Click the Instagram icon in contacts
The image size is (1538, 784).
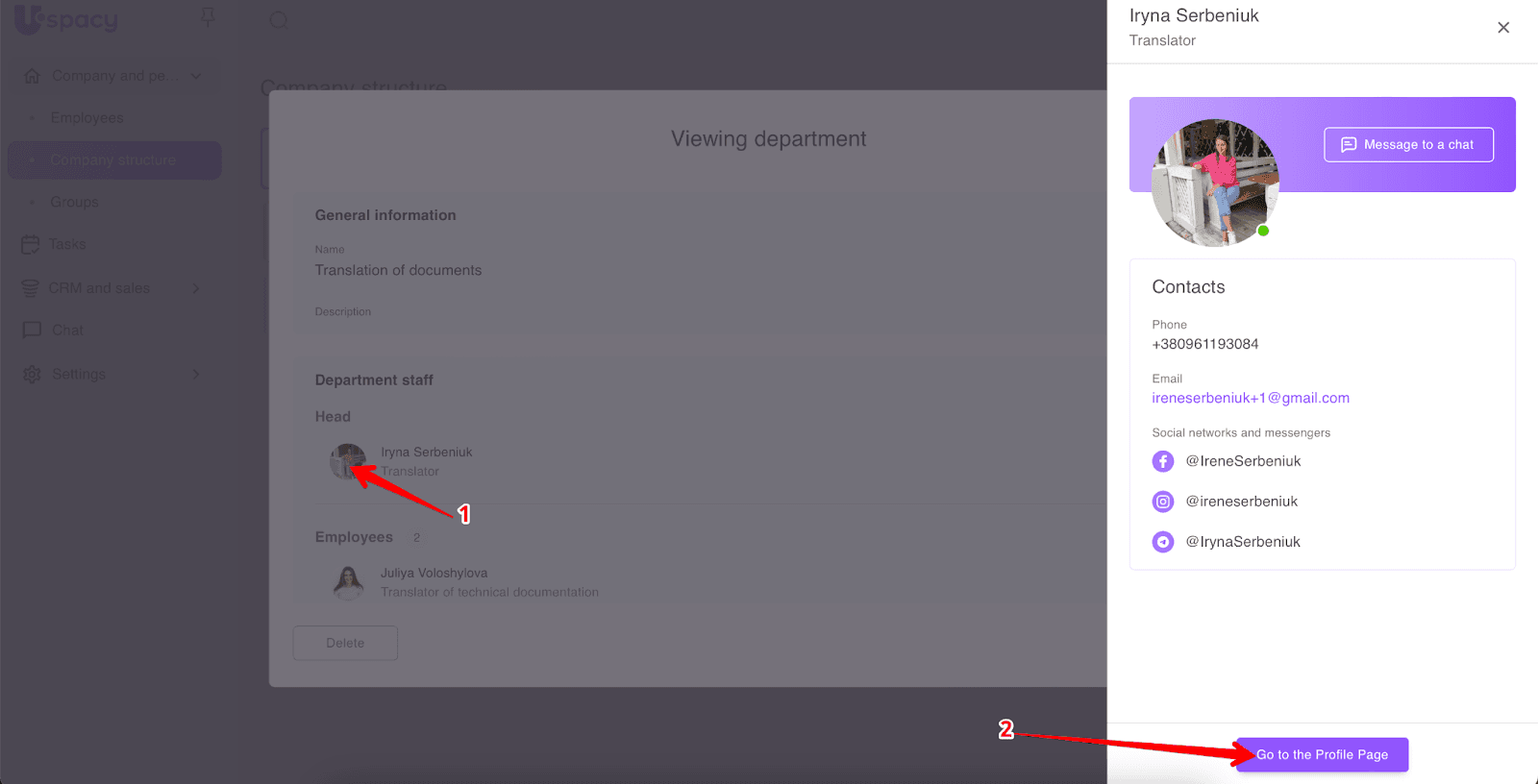(1162, 502)
